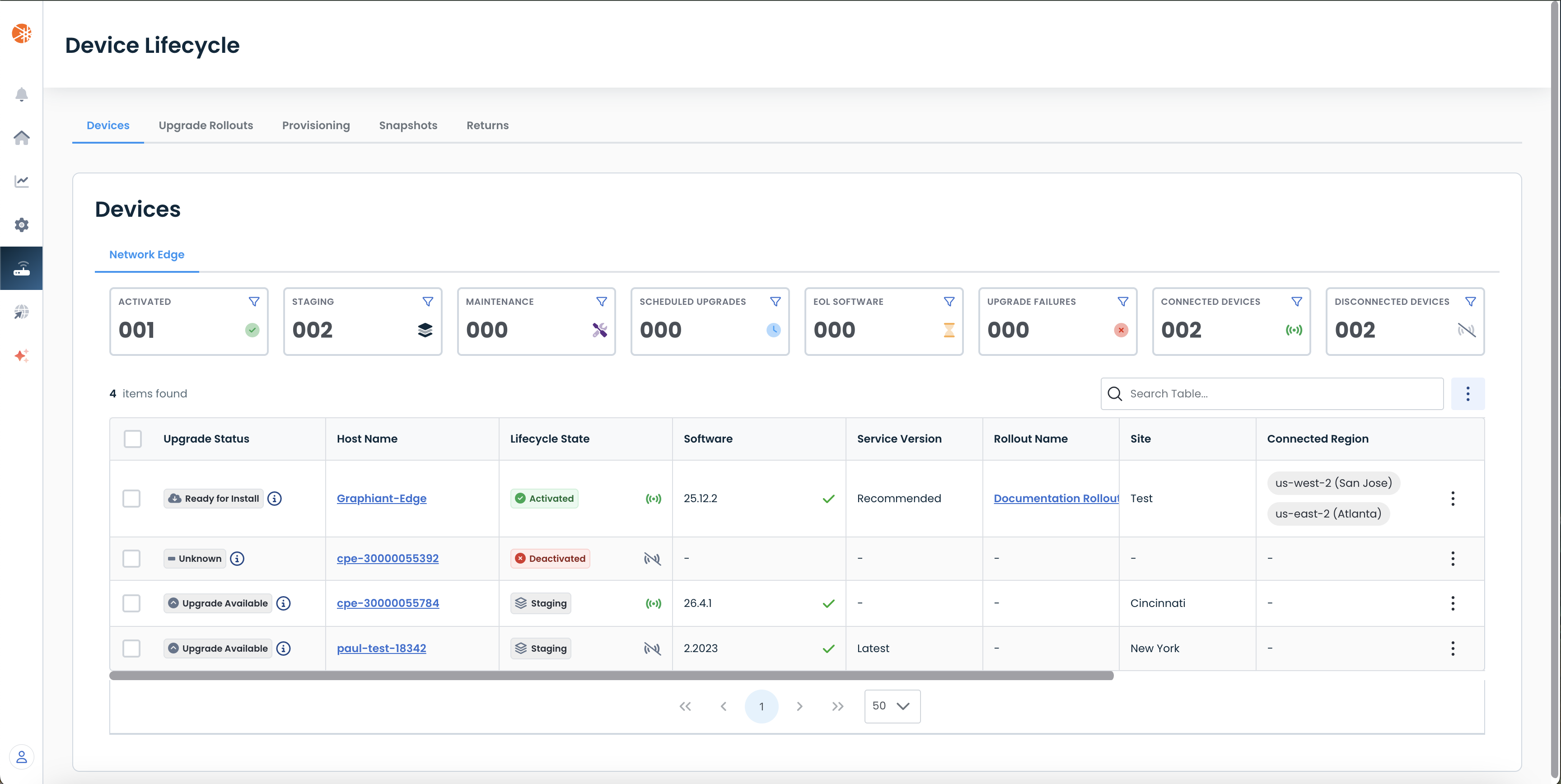Open row actions for cpe-30000055784
The image size is (1561, 784).
click(x=1453, y=603)
